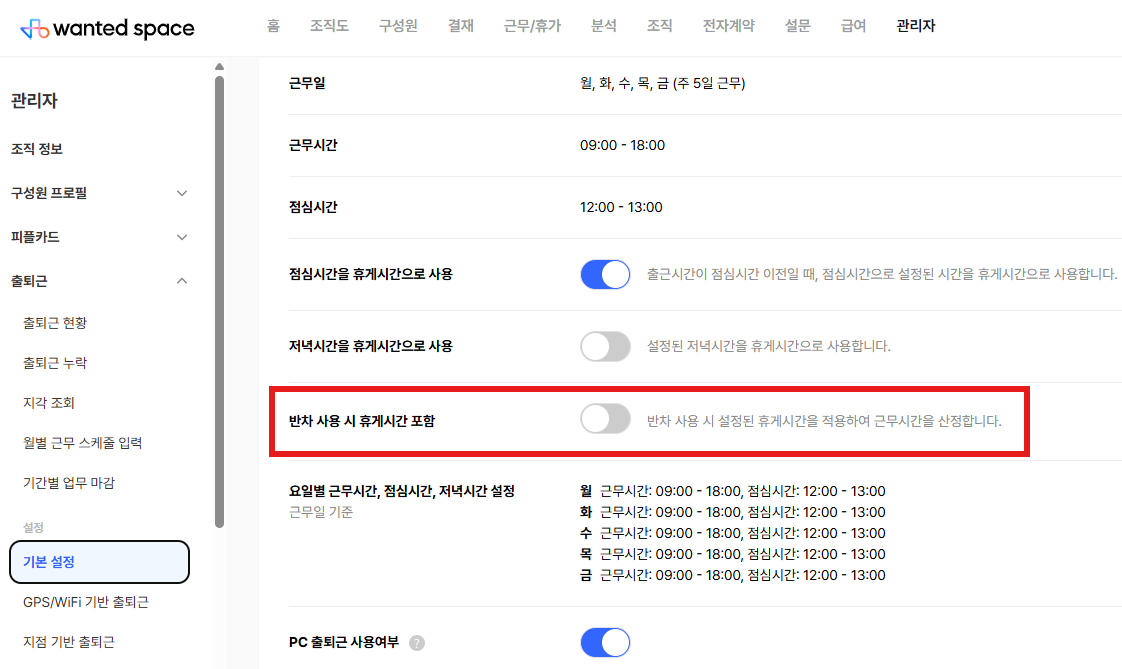Open 기간별 업무 마감

69,483
